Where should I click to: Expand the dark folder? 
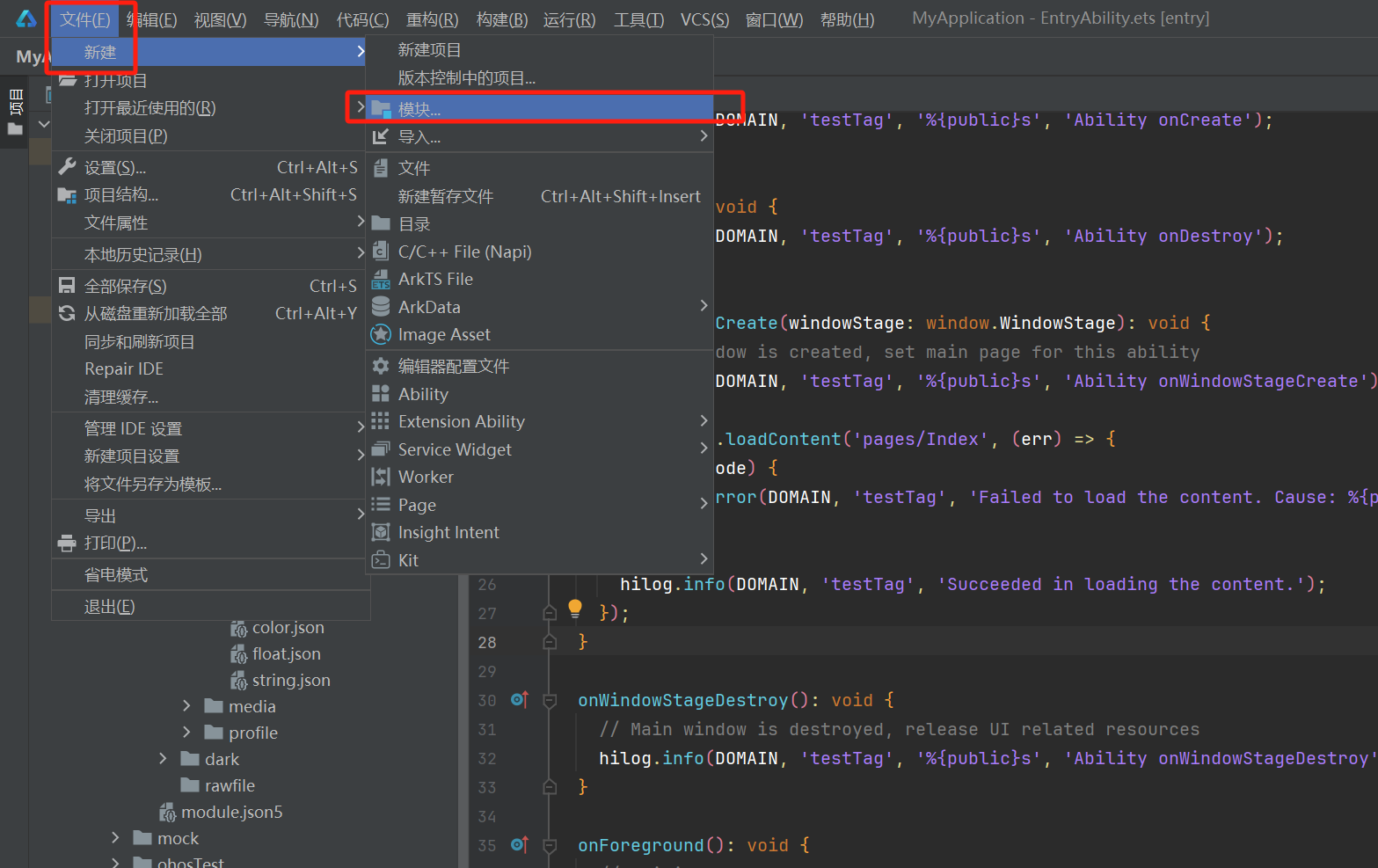point(163,759)
